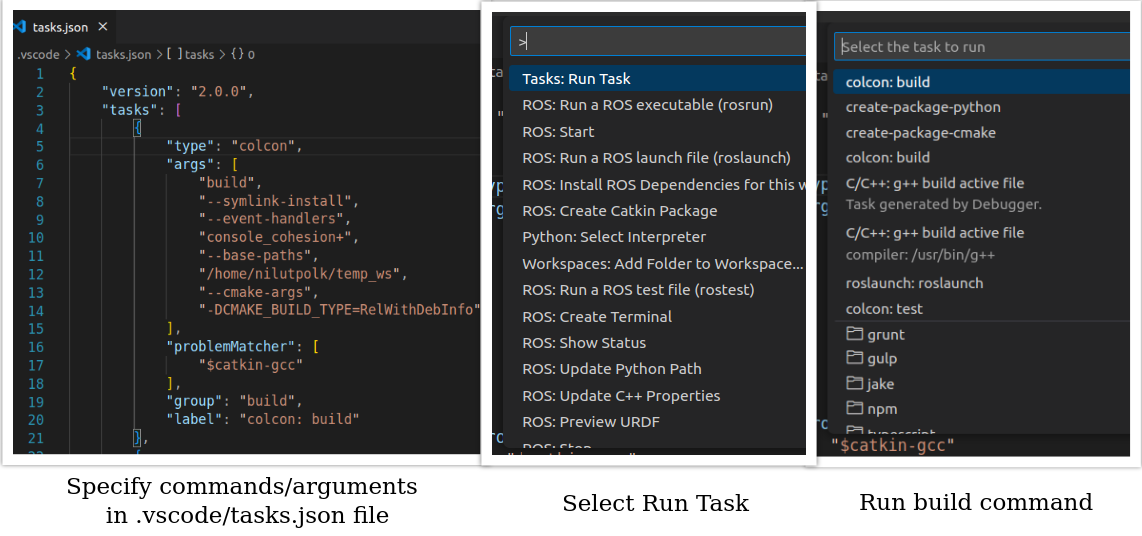The width and height of the screenshot is (1142, 536).
Task: Click the folder icon beside gulp
Action: click(854, 358)
